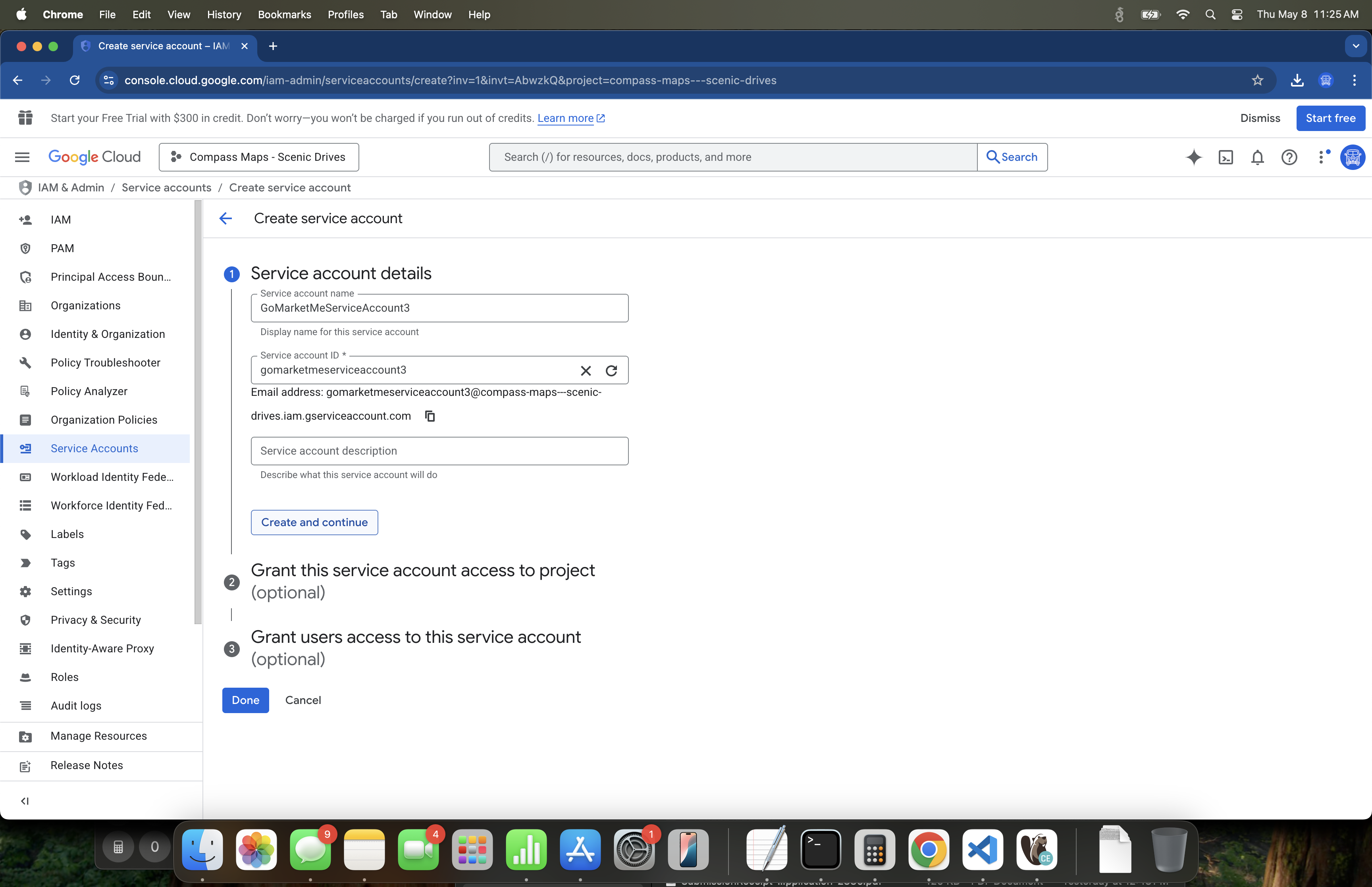Click the Gemini AI sparkle icon
The height and width of the screenshot is (887, 1372).
pyautogui.click(x=1193, y=157)
